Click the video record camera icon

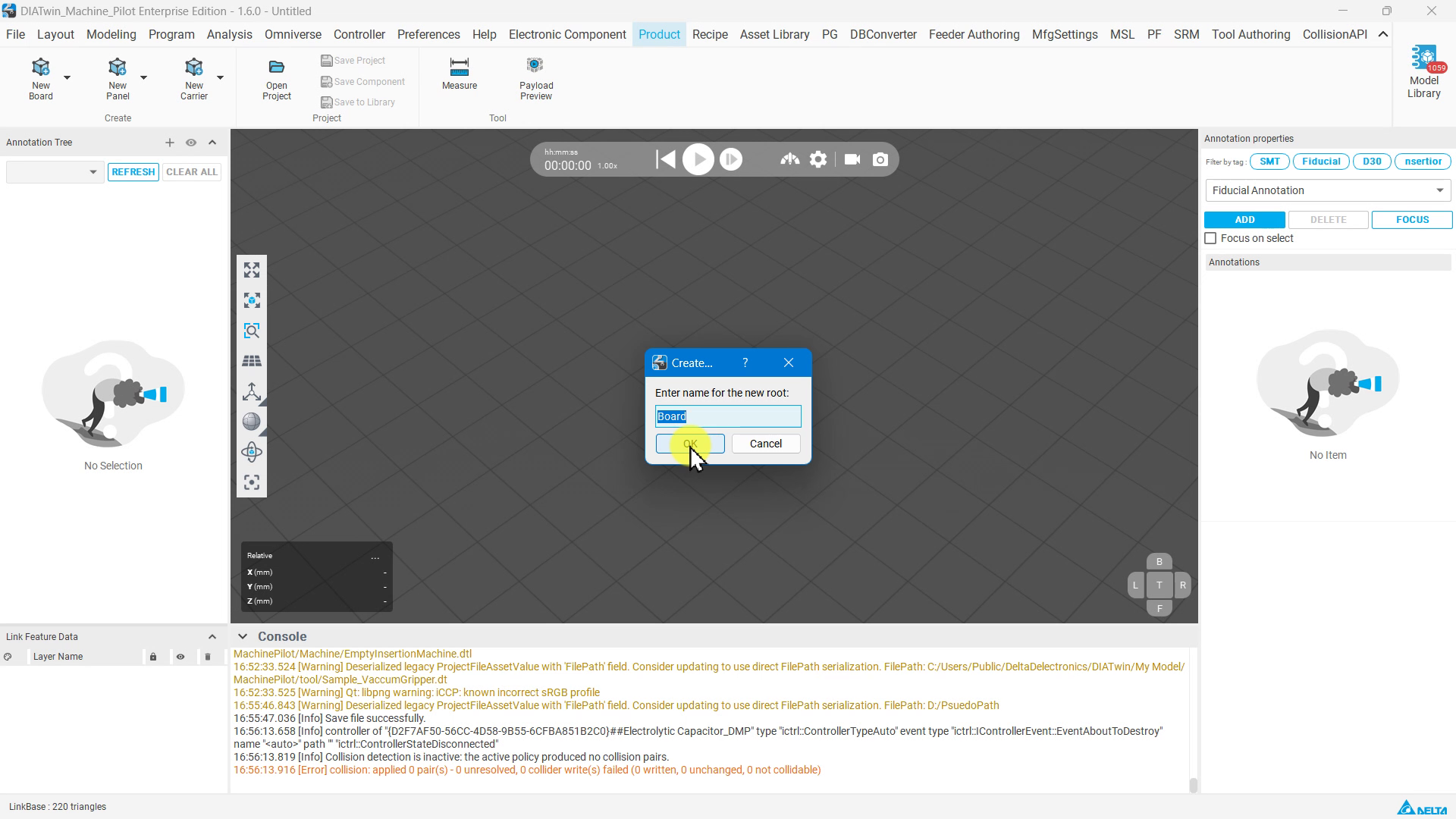click(x=852, y=159)
